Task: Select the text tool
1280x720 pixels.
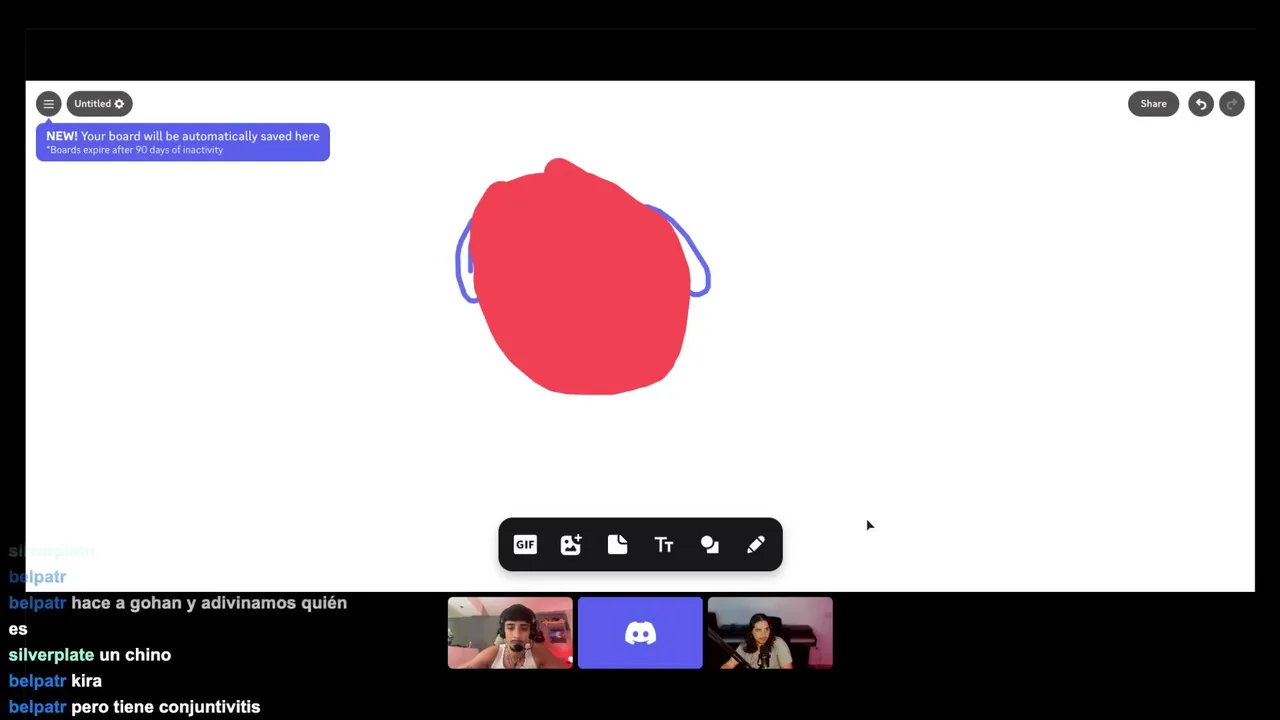Action: pyautogui.click(x=664, y=545)
